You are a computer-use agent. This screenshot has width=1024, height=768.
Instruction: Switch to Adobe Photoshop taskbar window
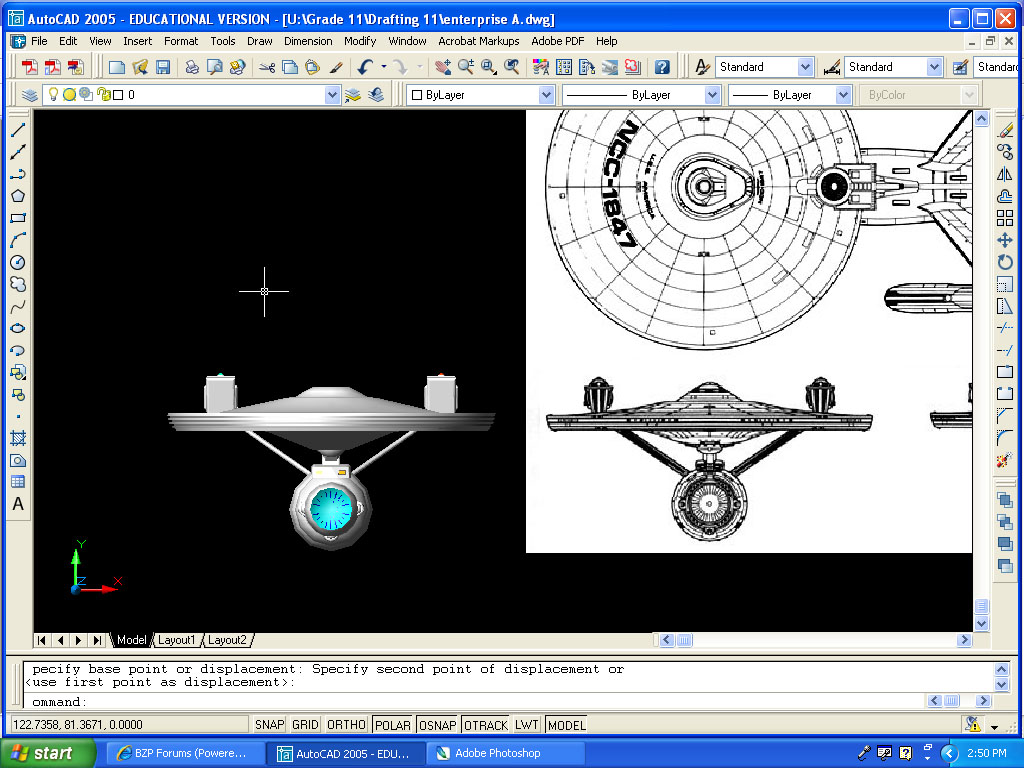point(505,753)
